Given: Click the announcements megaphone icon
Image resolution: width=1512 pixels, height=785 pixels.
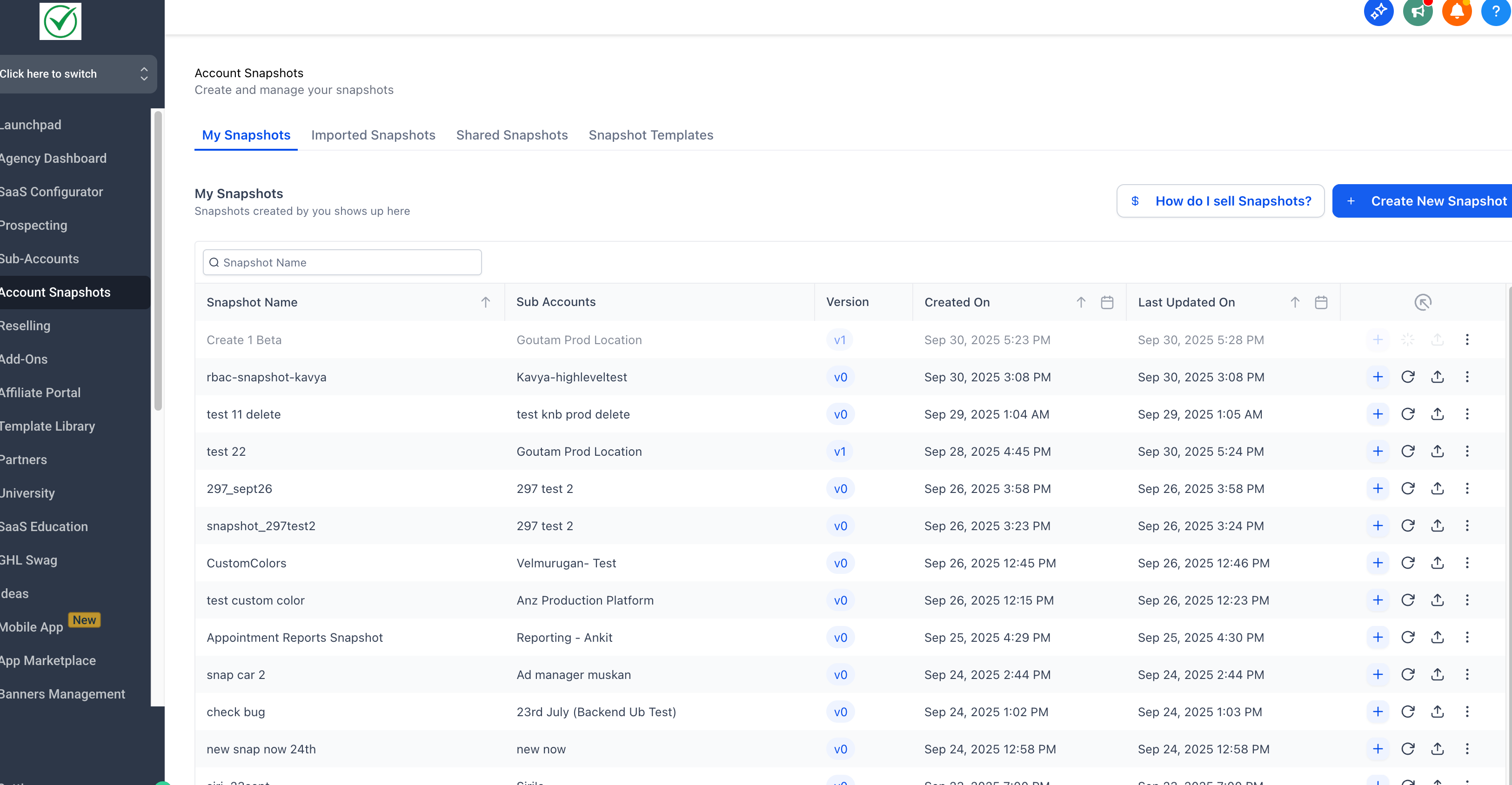Looking at the screenshot, I should click(1418, 12).
